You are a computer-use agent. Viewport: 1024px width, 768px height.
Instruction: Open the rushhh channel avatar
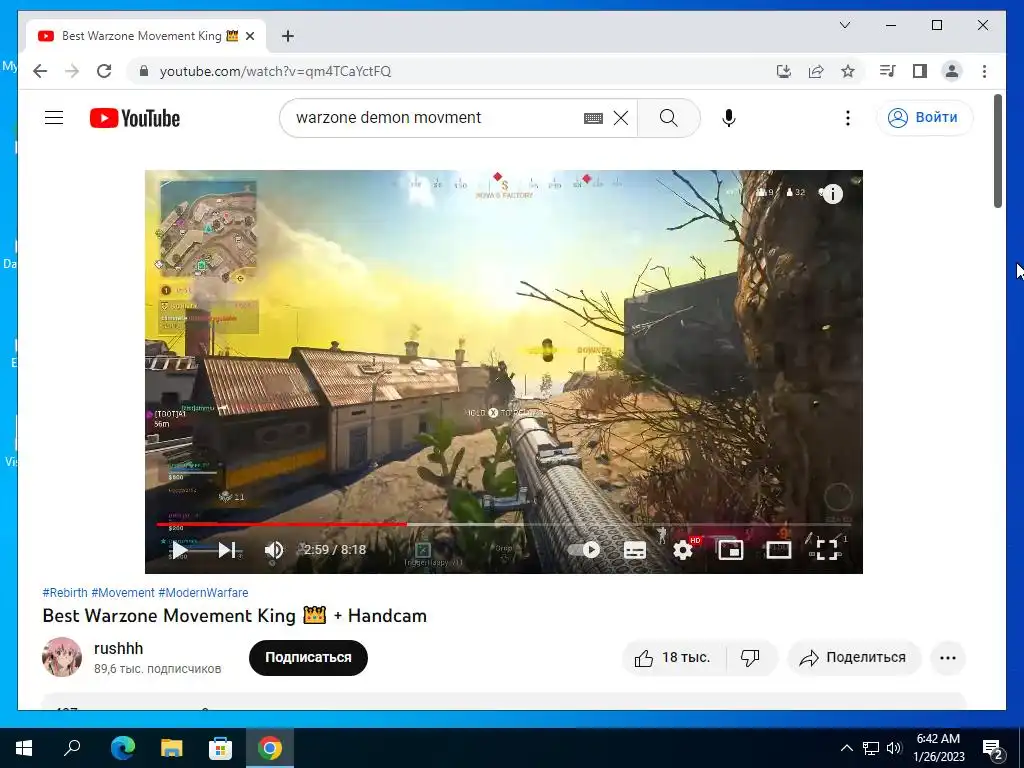[x=62, y=657]
